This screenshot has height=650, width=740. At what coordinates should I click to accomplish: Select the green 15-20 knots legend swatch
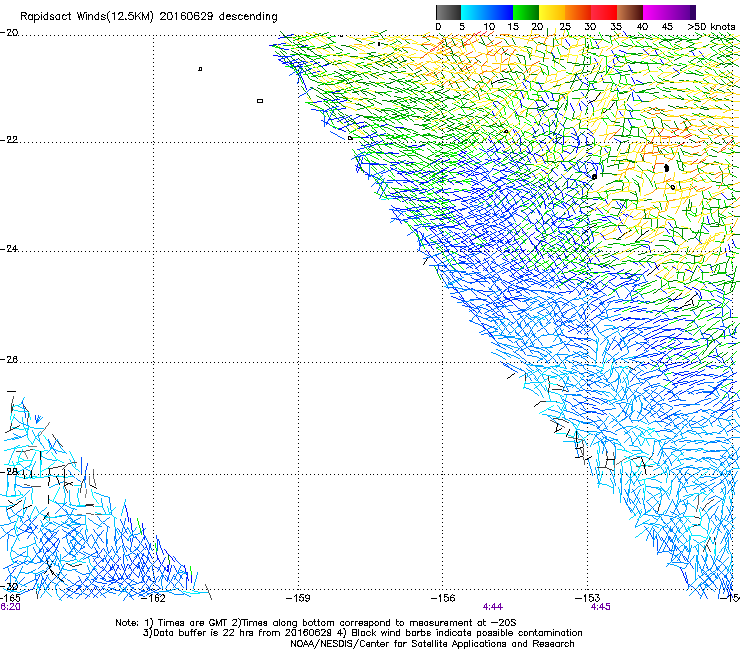(x=526, y=12)
